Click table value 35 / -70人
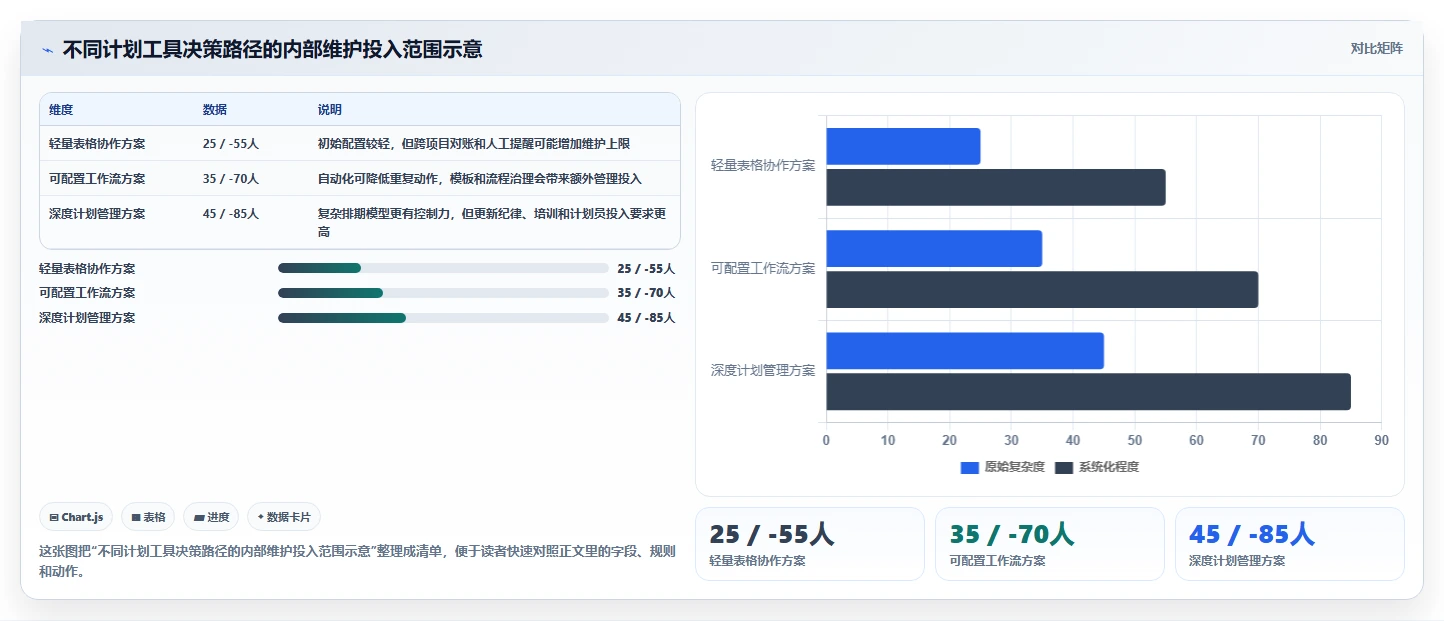 click(x=231, y=179)
